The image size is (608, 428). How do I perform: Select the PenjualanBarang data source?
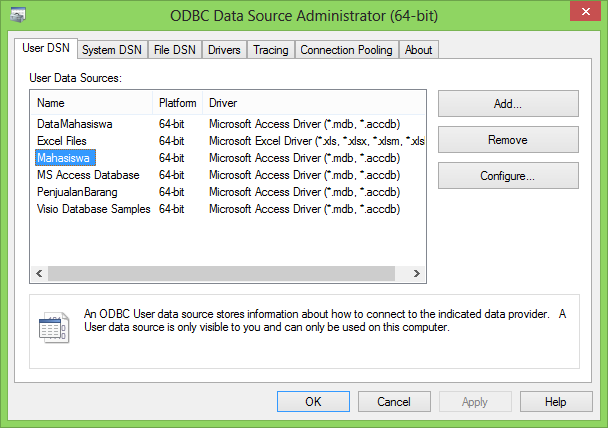[77, 192]
